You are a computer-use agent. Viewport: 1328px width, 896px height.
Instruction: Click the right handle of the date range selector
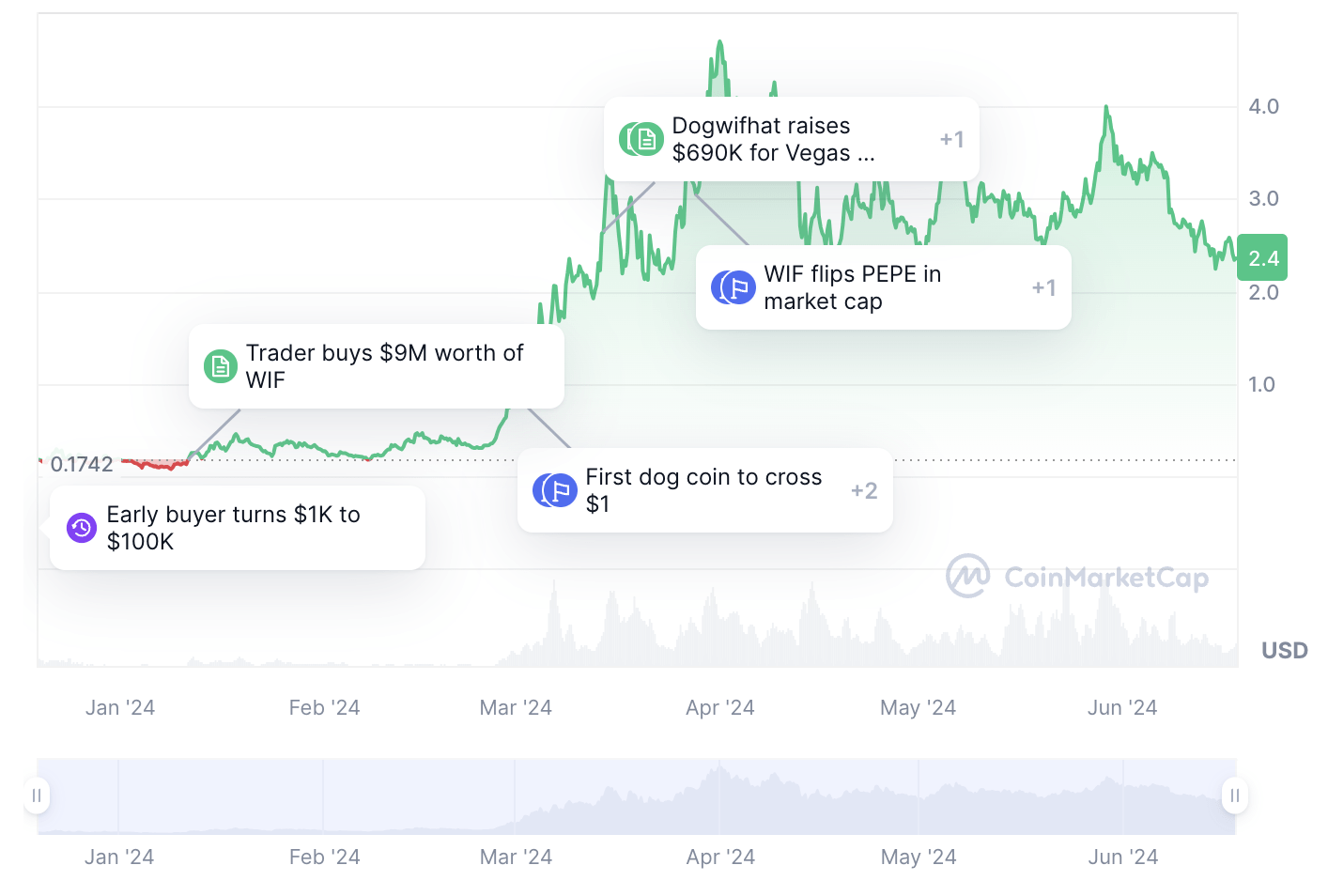1235,796
